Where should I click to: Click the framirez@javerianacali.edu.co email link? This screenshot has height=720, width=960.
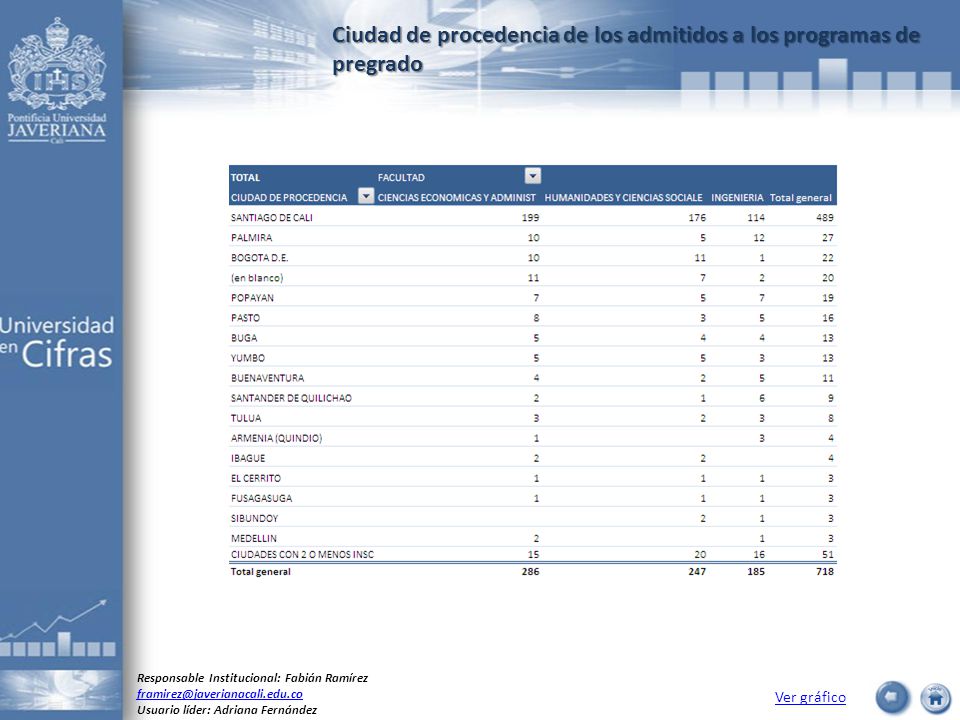[219, 694]
